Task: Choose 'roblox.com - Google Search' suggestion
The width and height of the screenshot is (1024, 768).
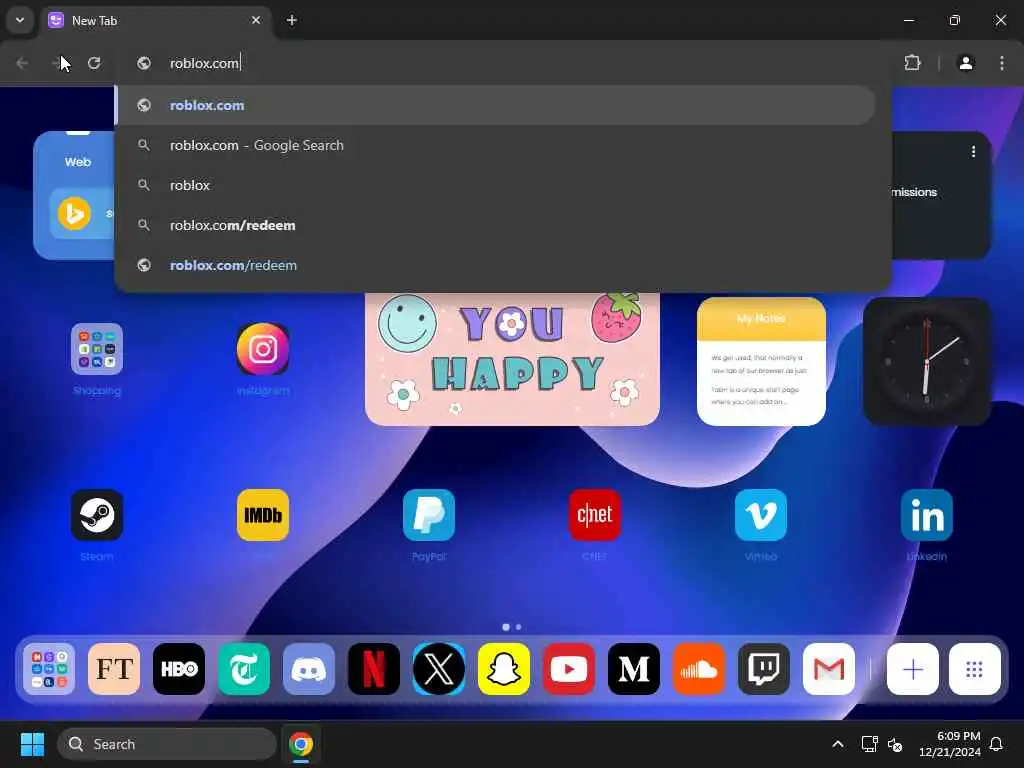Action: click(x=495, y=145)
